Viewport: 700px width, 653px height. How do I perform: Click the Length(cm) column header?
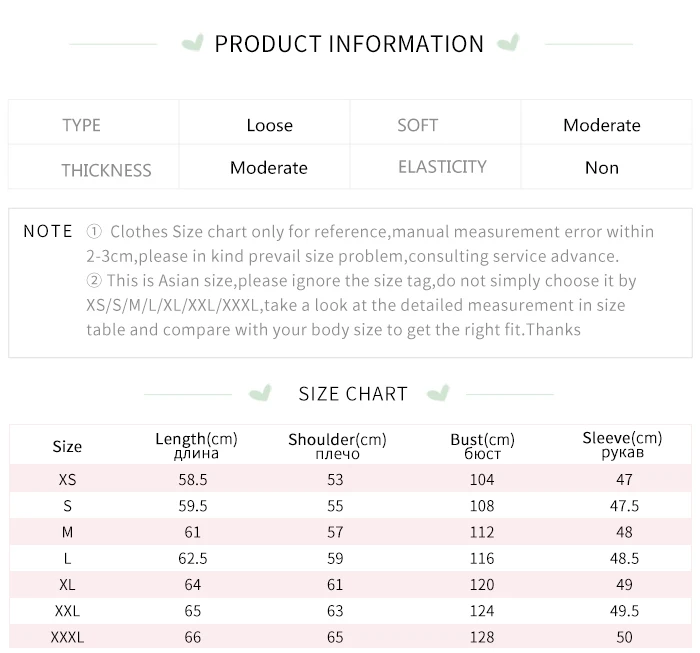coord(196,445)
